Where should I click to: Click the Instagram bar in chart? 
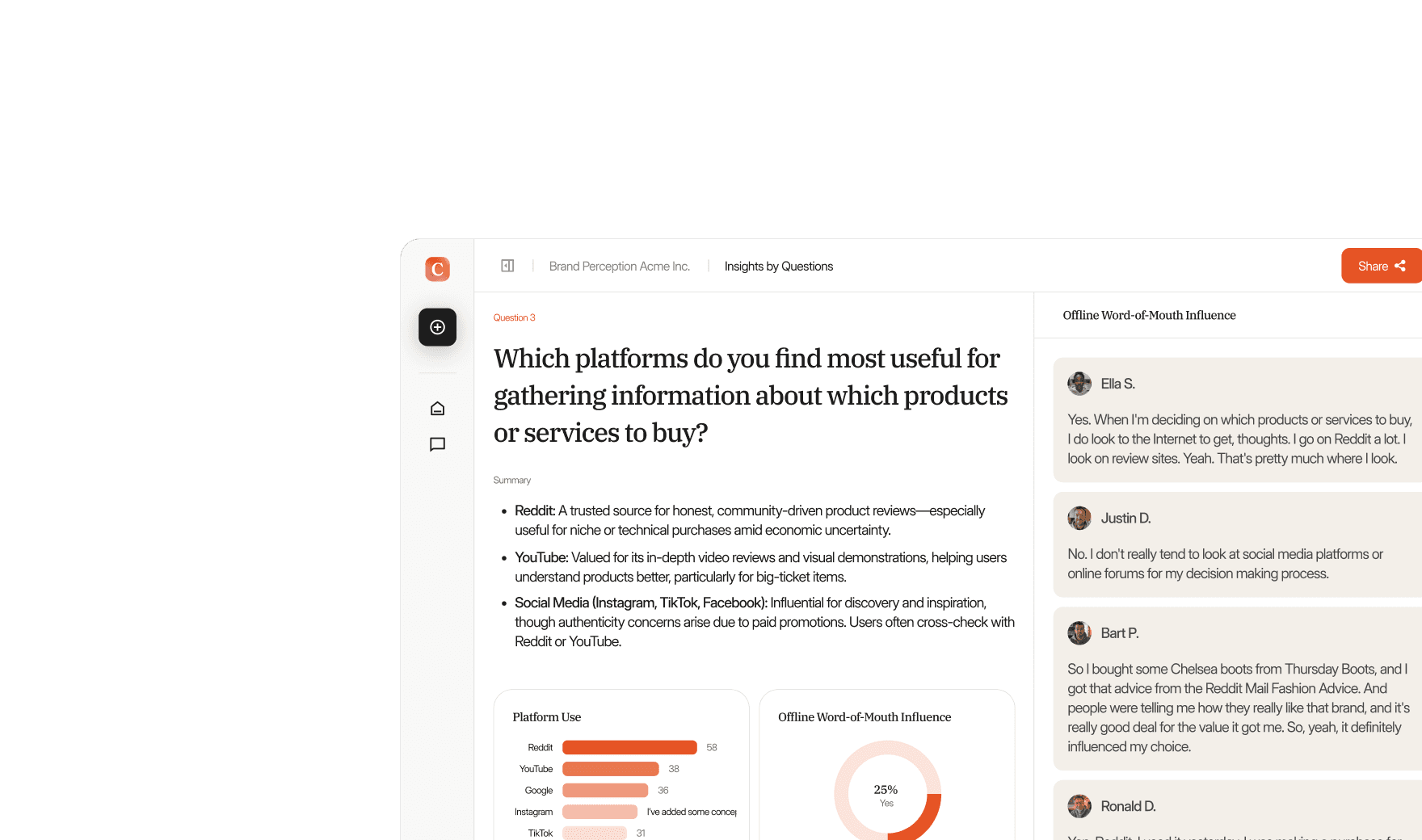click(600, 812)
